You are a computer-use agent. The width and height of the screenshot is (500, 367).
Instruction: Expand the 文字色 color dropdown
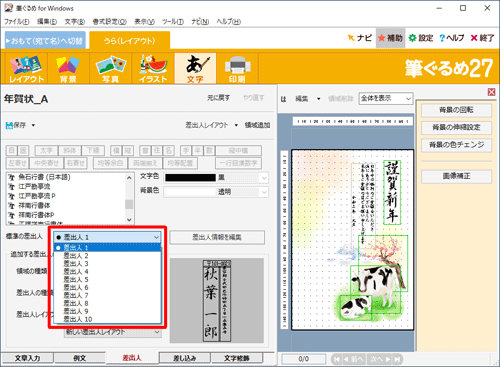coord(264,178)
